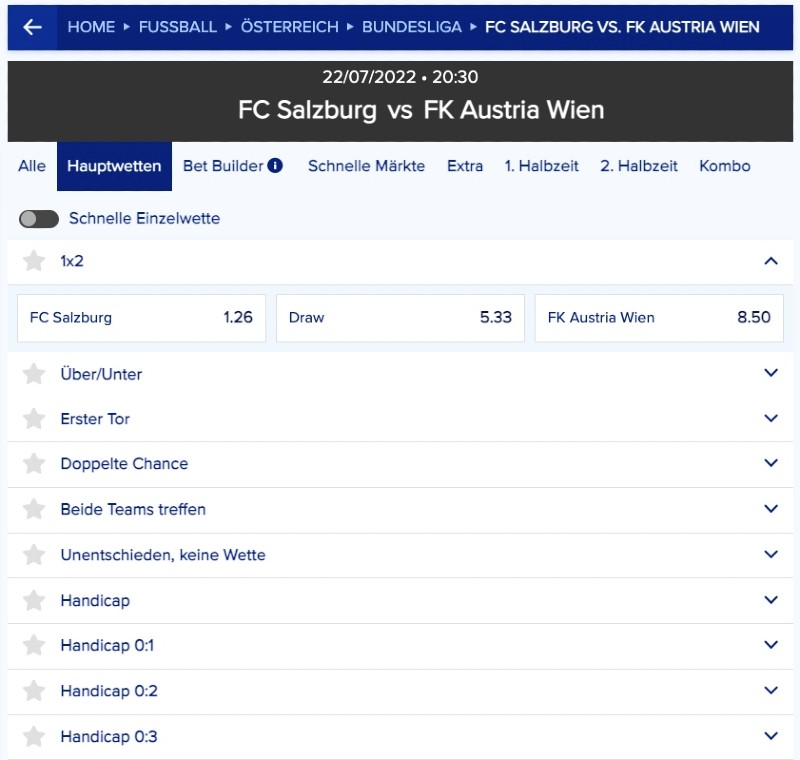
Task: Star the Unentschieden, keine Wette market
Action: point(34,554)
